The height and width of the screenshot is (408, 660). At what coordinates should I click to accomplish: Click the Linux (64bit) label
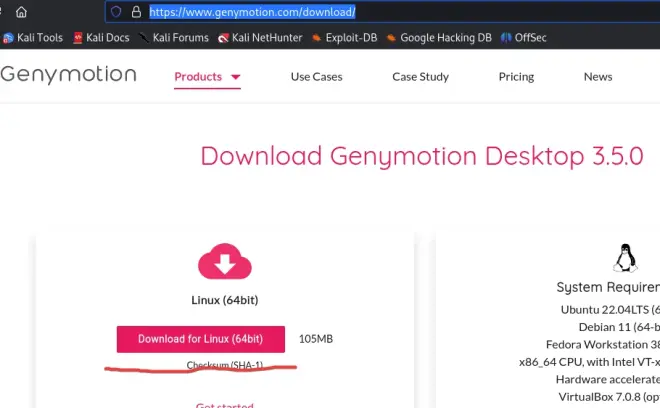(225, 300)
